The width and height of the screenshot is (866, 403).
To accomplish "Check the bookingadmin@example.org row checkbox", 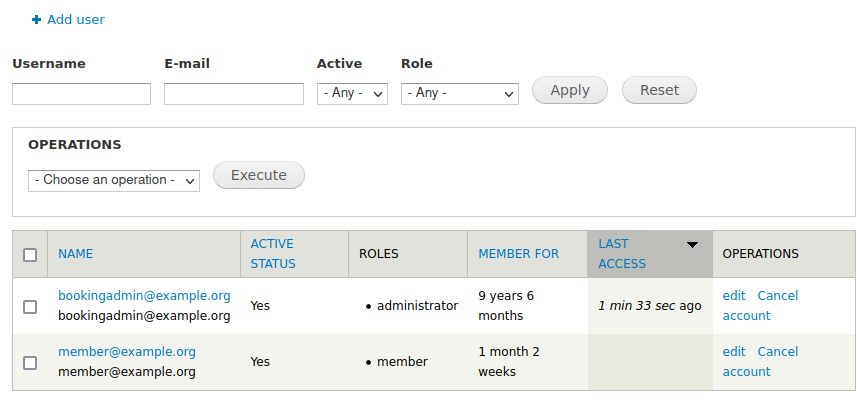I will (x=30, y=306).
